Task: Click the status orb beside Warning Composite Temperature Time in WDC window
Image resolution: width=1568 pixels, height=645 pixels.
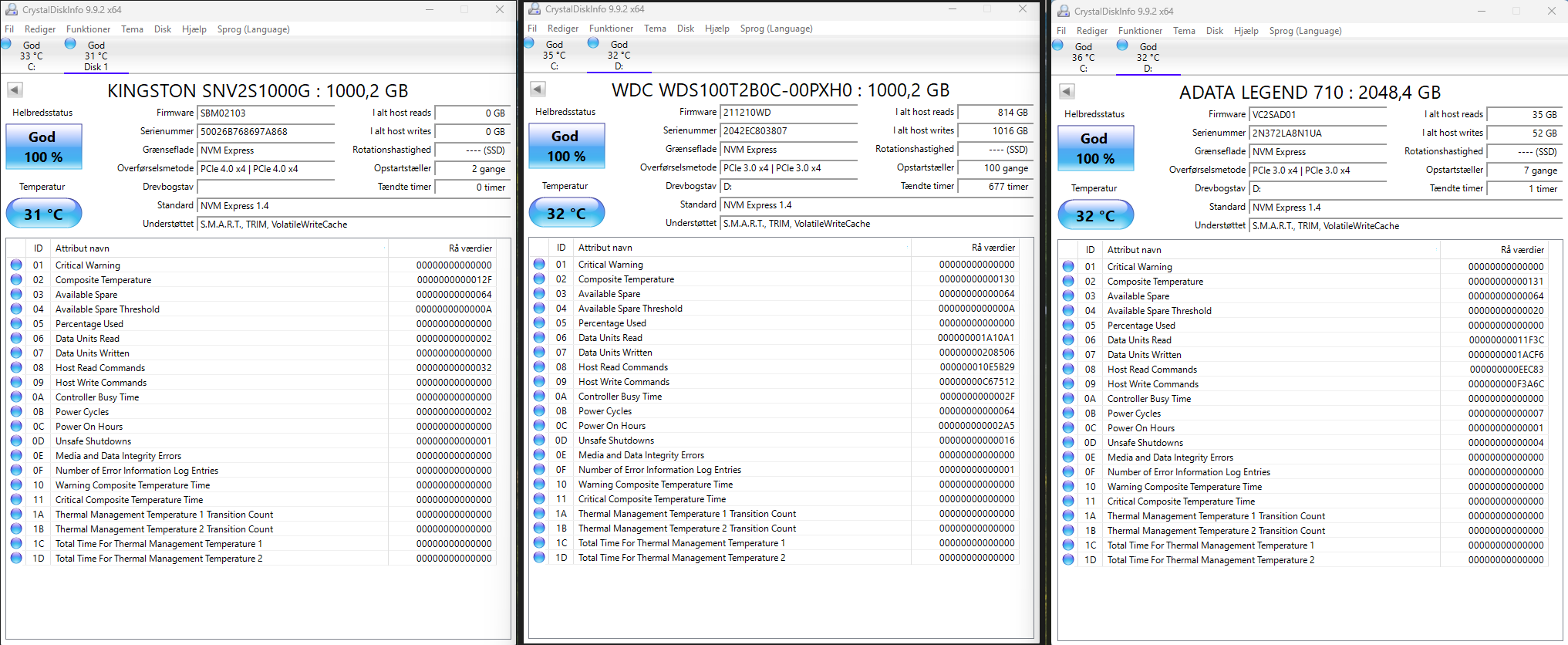Action: (539, 484)
